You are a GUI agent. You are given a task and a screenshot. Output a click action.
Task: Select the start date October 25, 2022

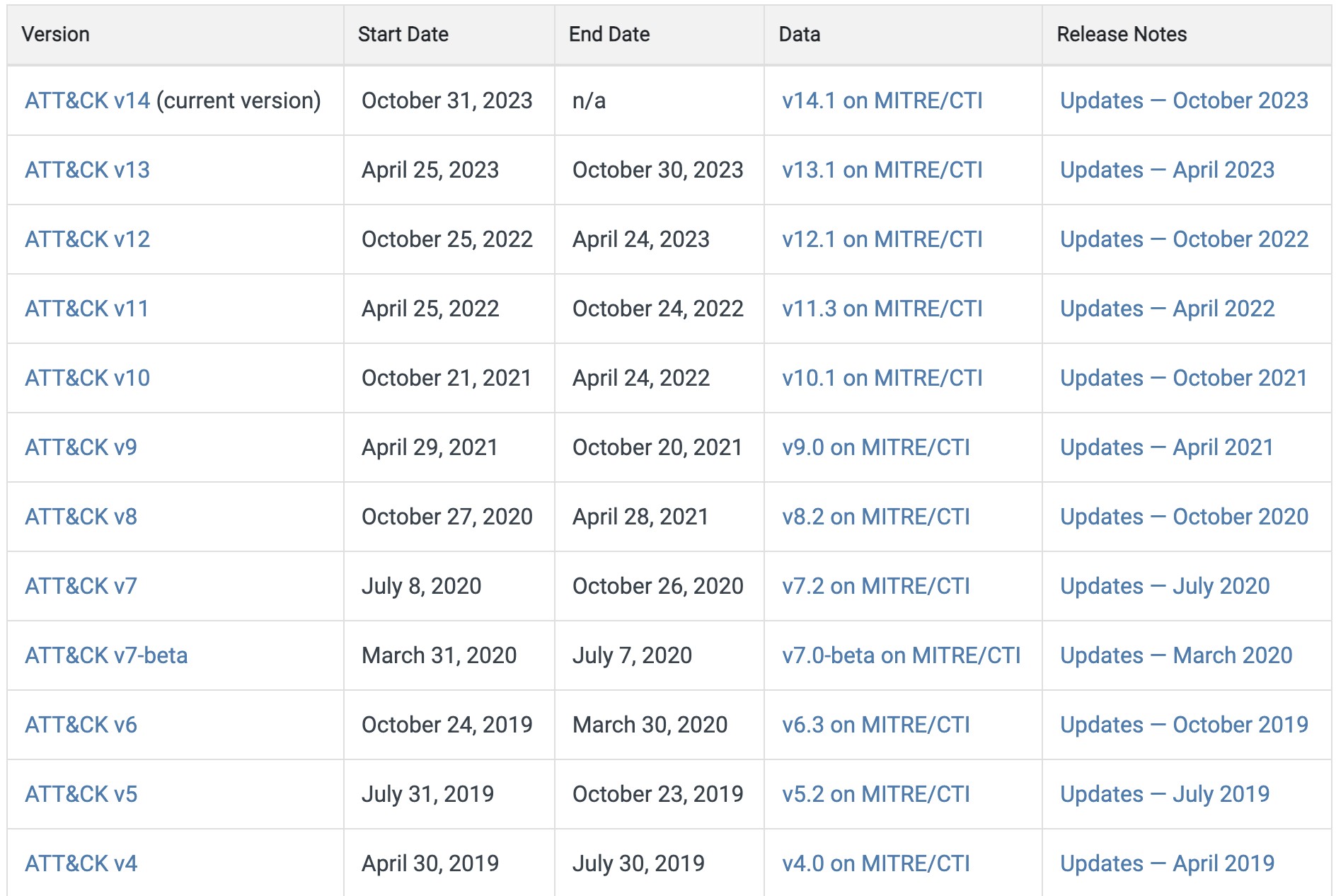tap(447, 239)
